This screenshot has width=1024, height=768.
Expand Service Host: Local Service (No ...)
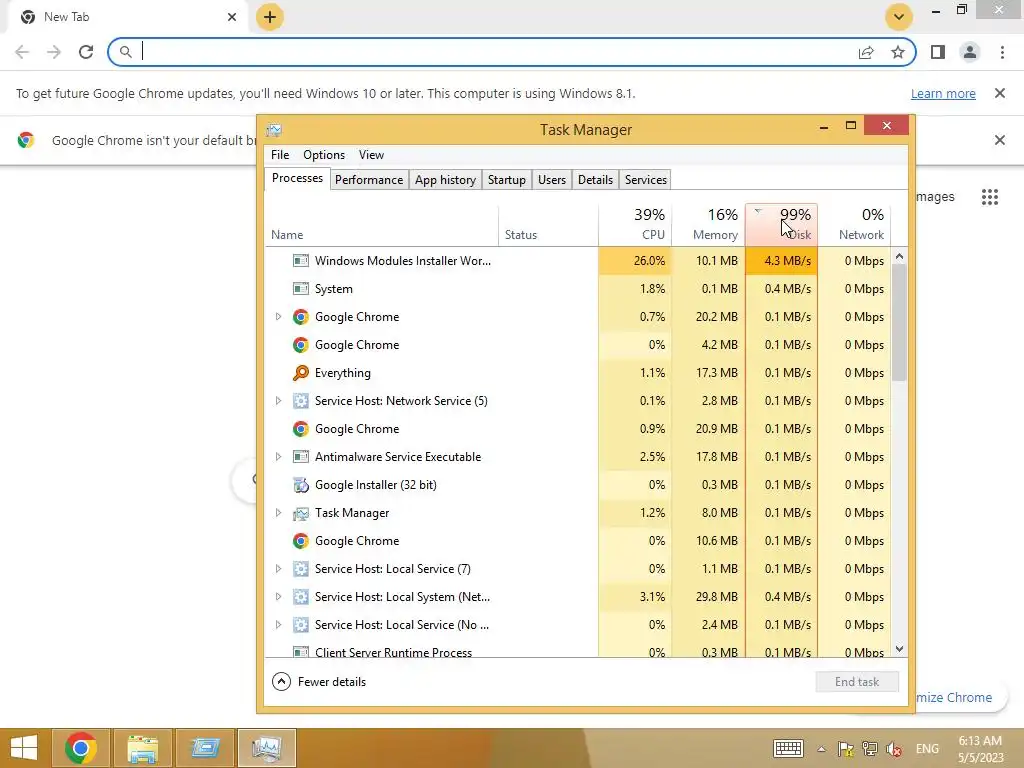(278, 625)
